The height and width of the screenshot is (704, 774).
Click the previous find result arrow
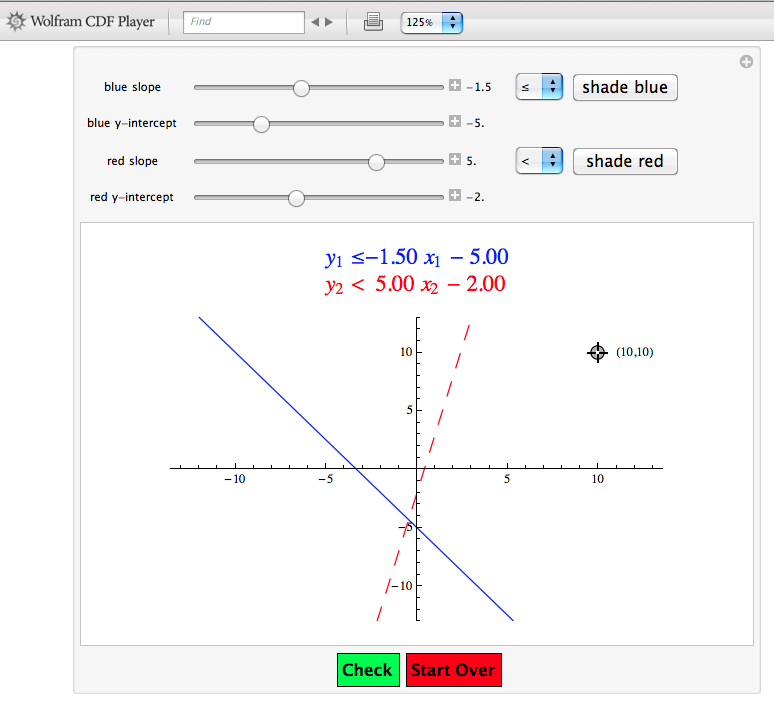[315, 22]
